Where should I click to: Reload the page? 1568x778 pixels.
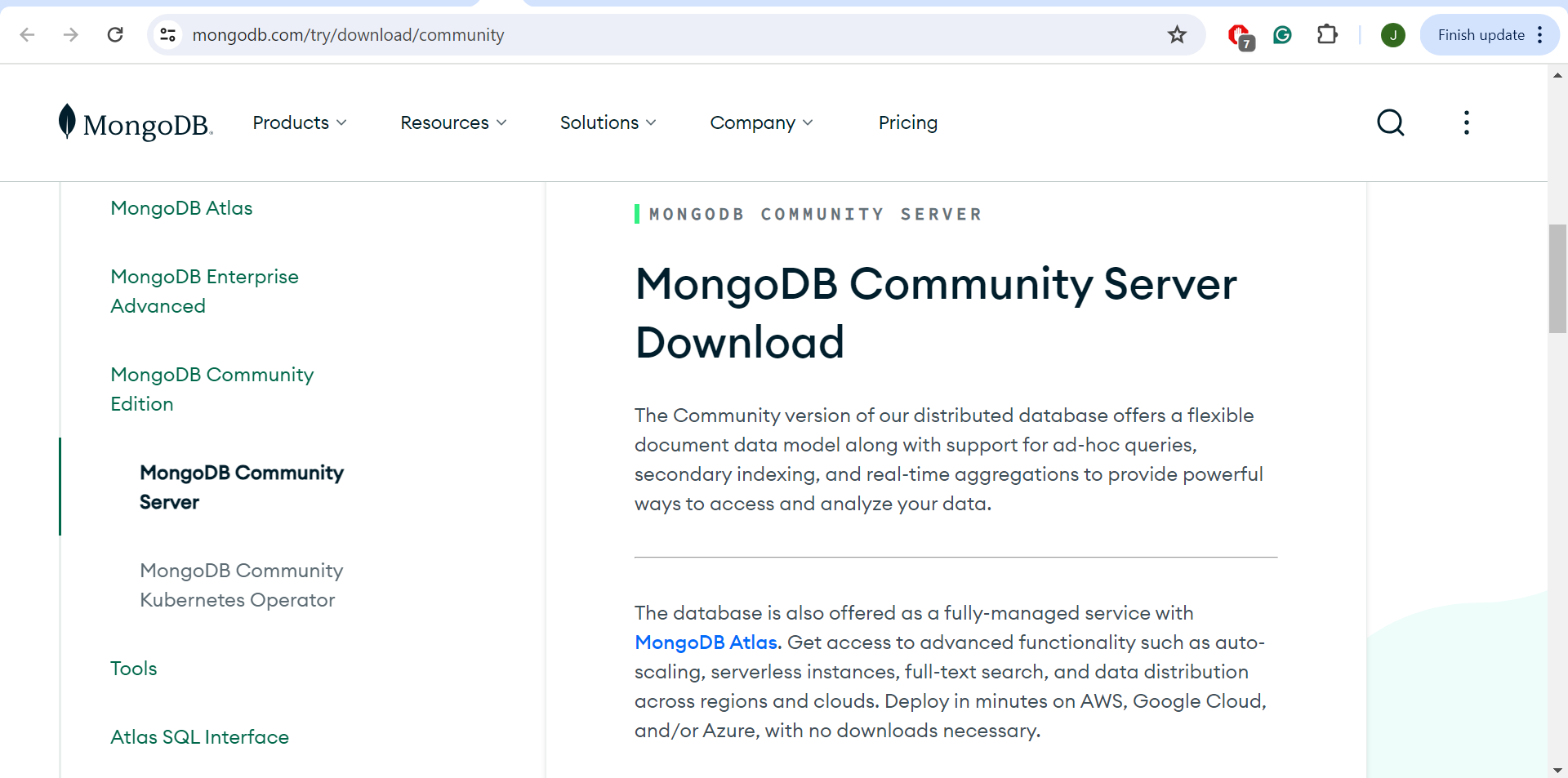click(x=115, y=35)
